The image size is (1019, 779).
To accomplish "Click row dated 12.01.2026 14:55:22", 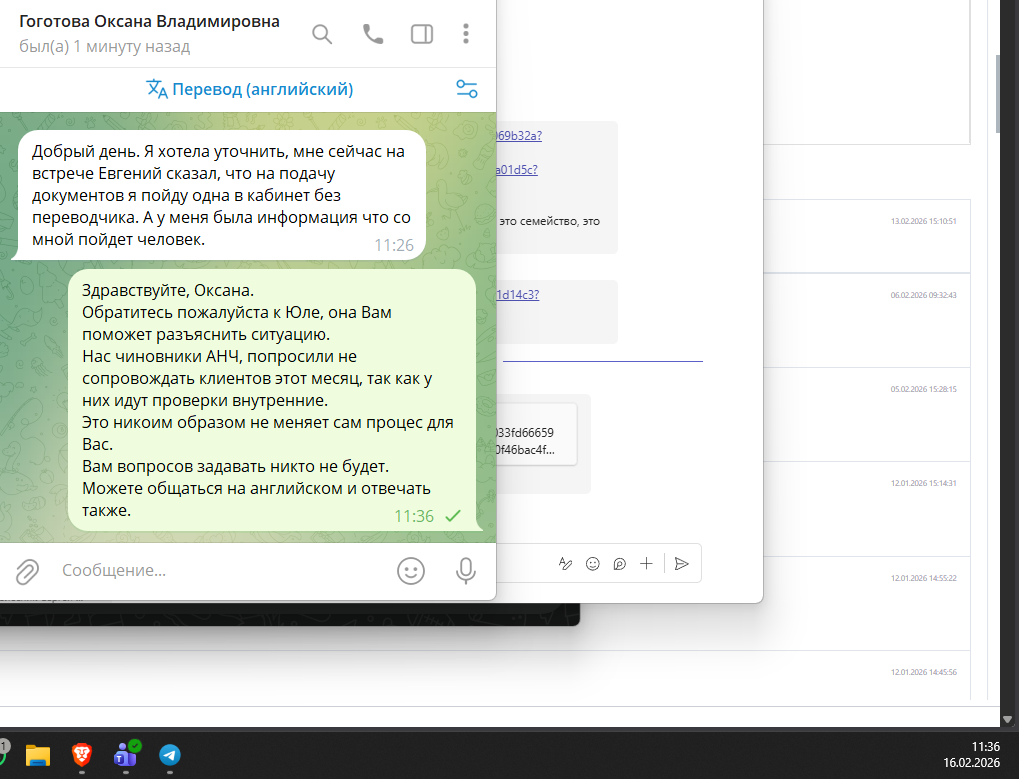I will click(866, 604).
